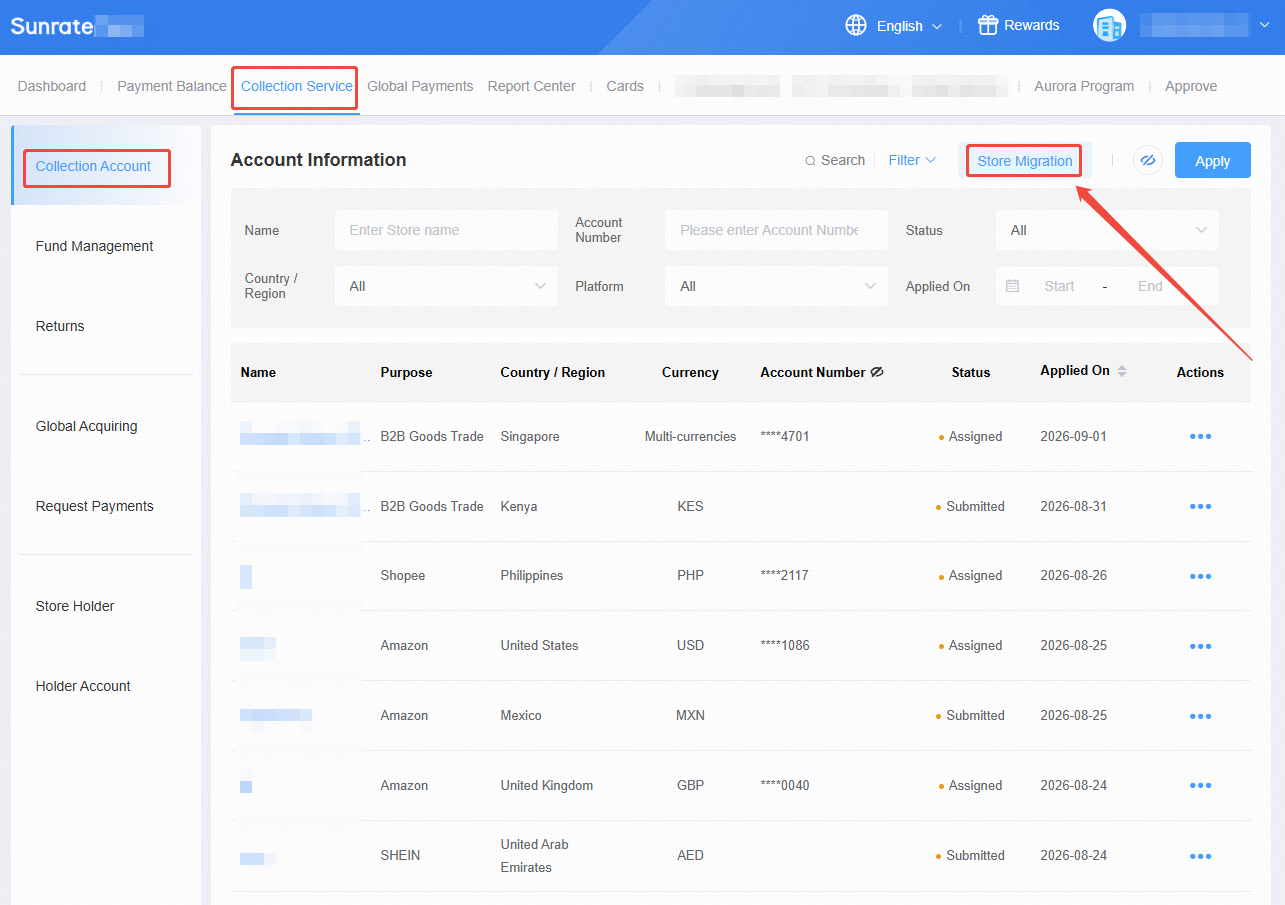
Task: Click the globe language icon
Action: [856, 26]
